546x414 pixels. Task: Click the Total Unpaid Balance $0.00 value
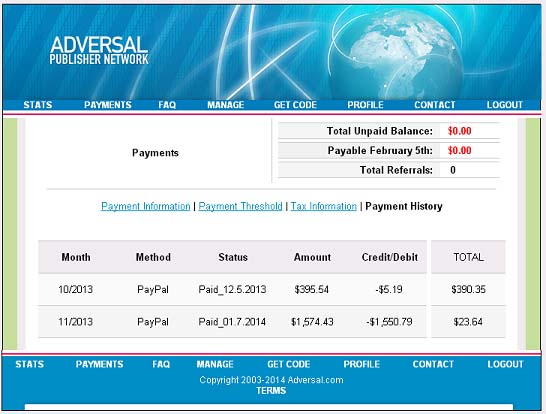460,131
